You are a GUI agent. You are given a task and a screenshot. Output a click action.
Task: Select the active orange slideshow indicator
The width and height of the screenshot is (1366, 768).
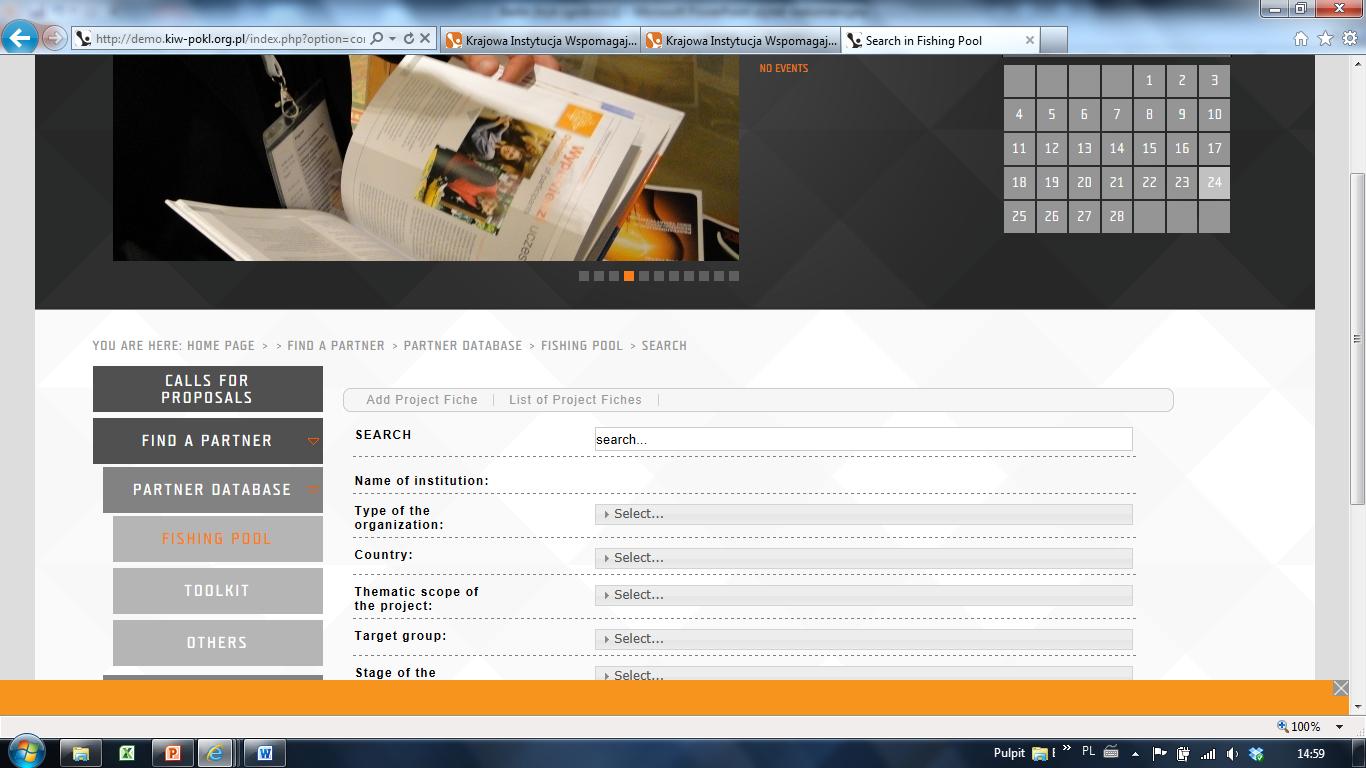point(629,276)
